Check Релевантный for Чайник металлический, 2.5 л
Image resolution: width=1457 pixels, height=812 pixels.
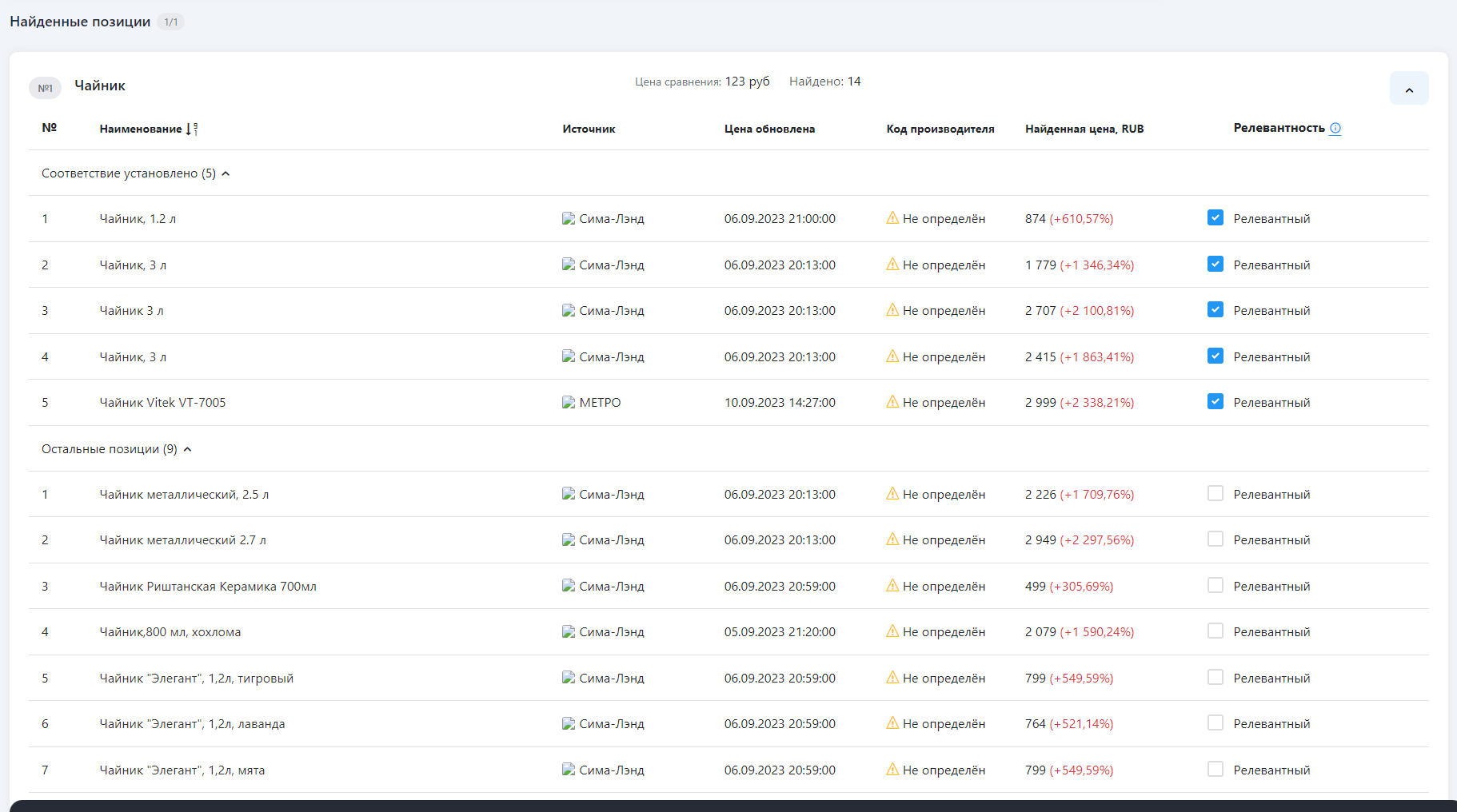[x=1215, y=493]
